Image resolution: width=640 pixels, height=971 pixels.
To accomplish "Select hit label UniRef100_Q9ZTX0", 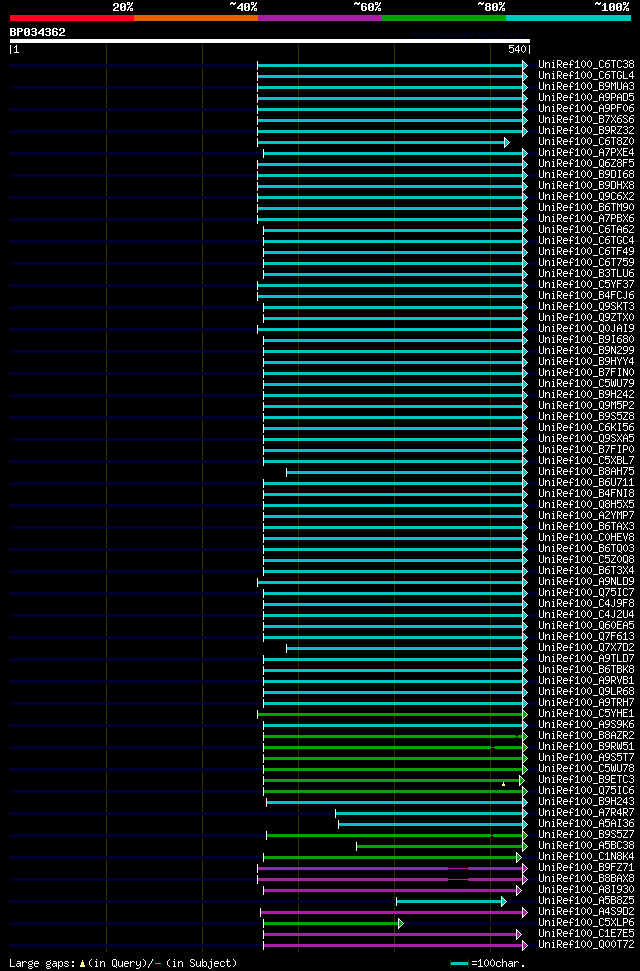I will tap(586, 318).
